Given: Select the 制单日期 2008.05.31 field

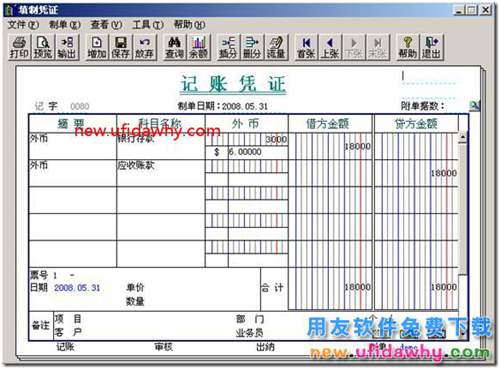Looking at the screenshot, I should click(x=245, y=106).
